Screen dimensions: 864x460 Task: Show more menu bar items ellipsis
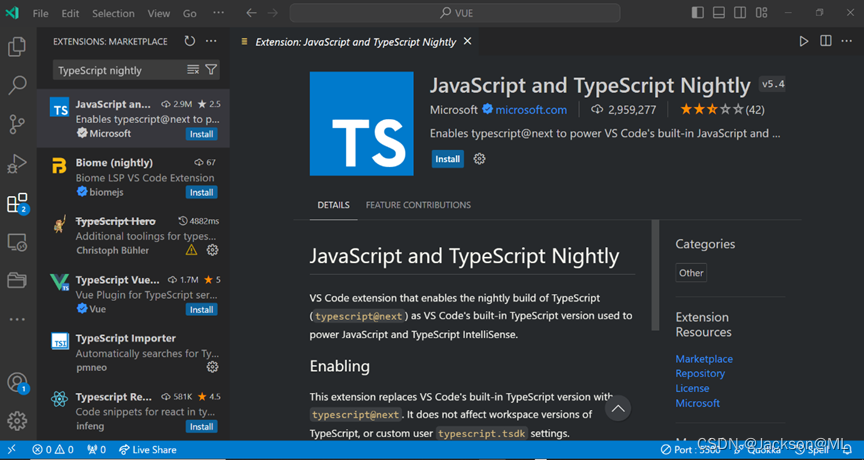point(219,13)
